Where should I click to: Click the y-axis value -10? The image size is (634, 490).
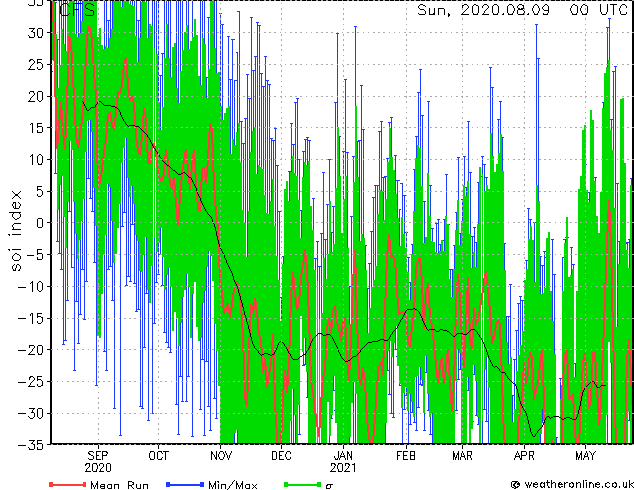pos(31,287)
